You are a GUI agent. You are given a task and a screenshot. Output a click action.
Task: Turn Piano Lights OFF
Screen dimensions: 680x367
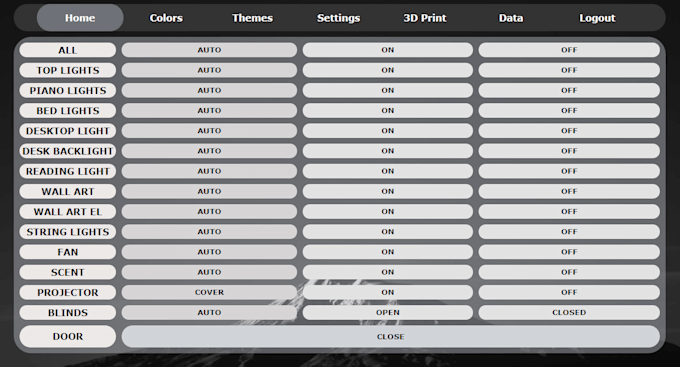(569, 90)
